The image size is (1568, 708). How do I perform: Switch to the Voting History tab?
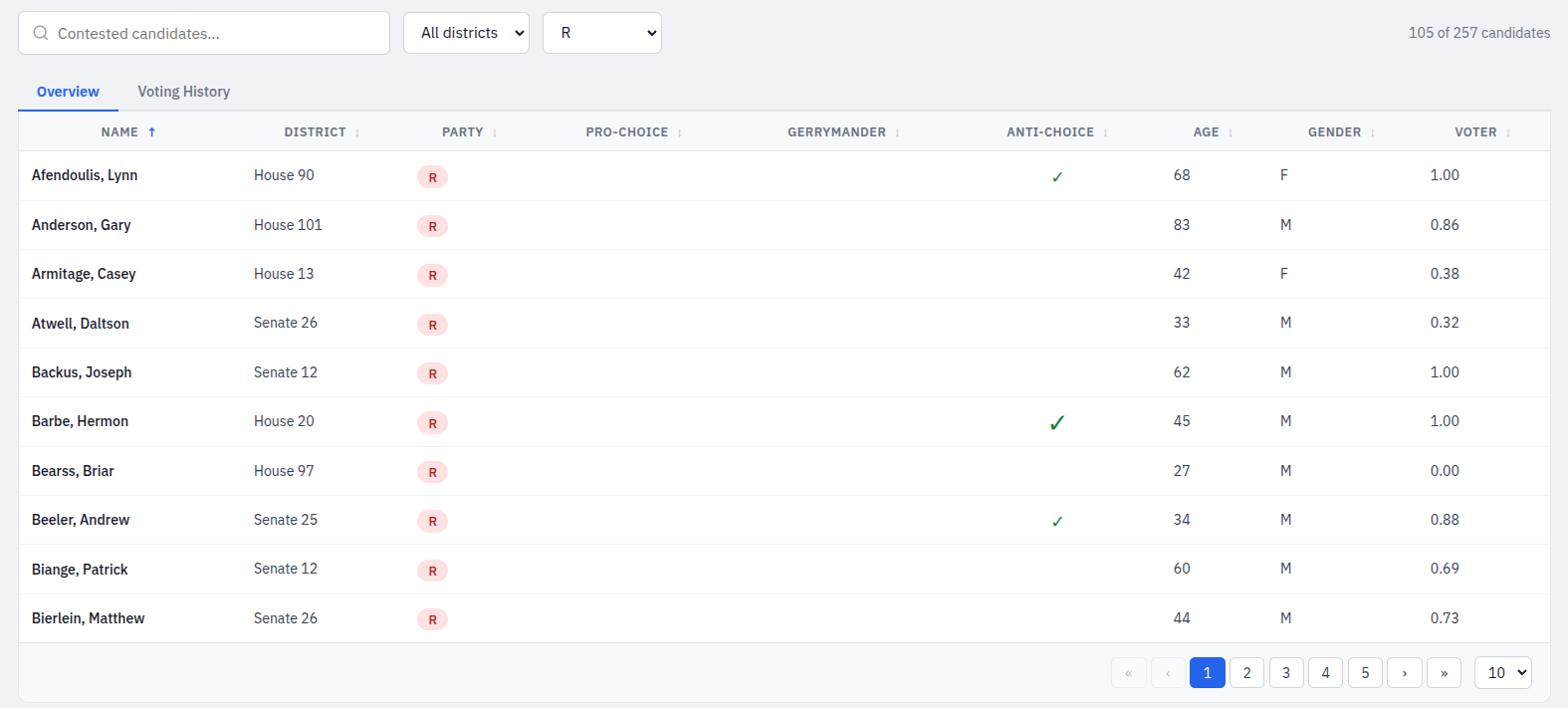[x=184, y=92]
